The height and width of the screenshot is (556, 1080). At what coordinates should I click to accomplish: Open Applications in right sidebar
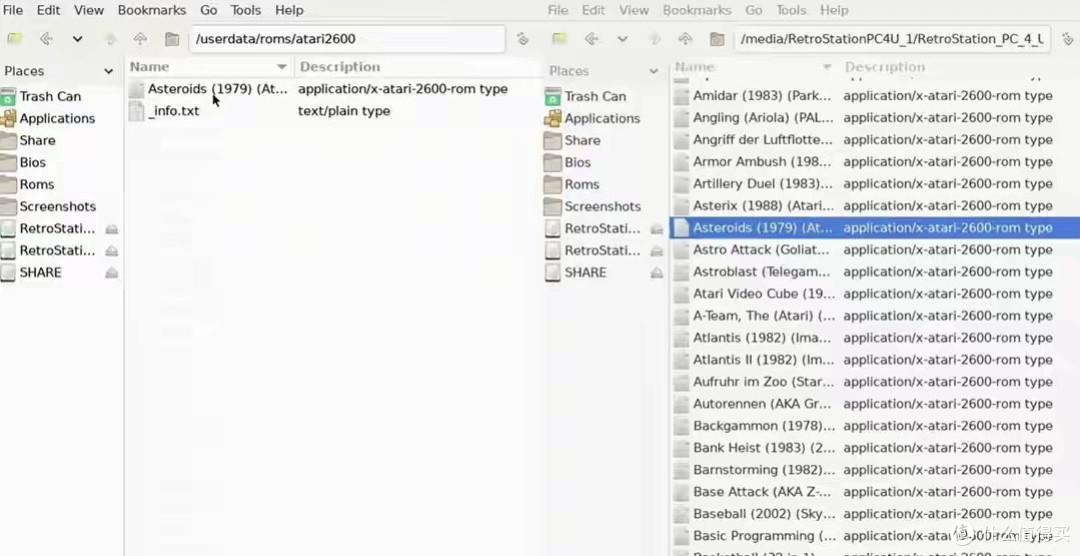602,119
